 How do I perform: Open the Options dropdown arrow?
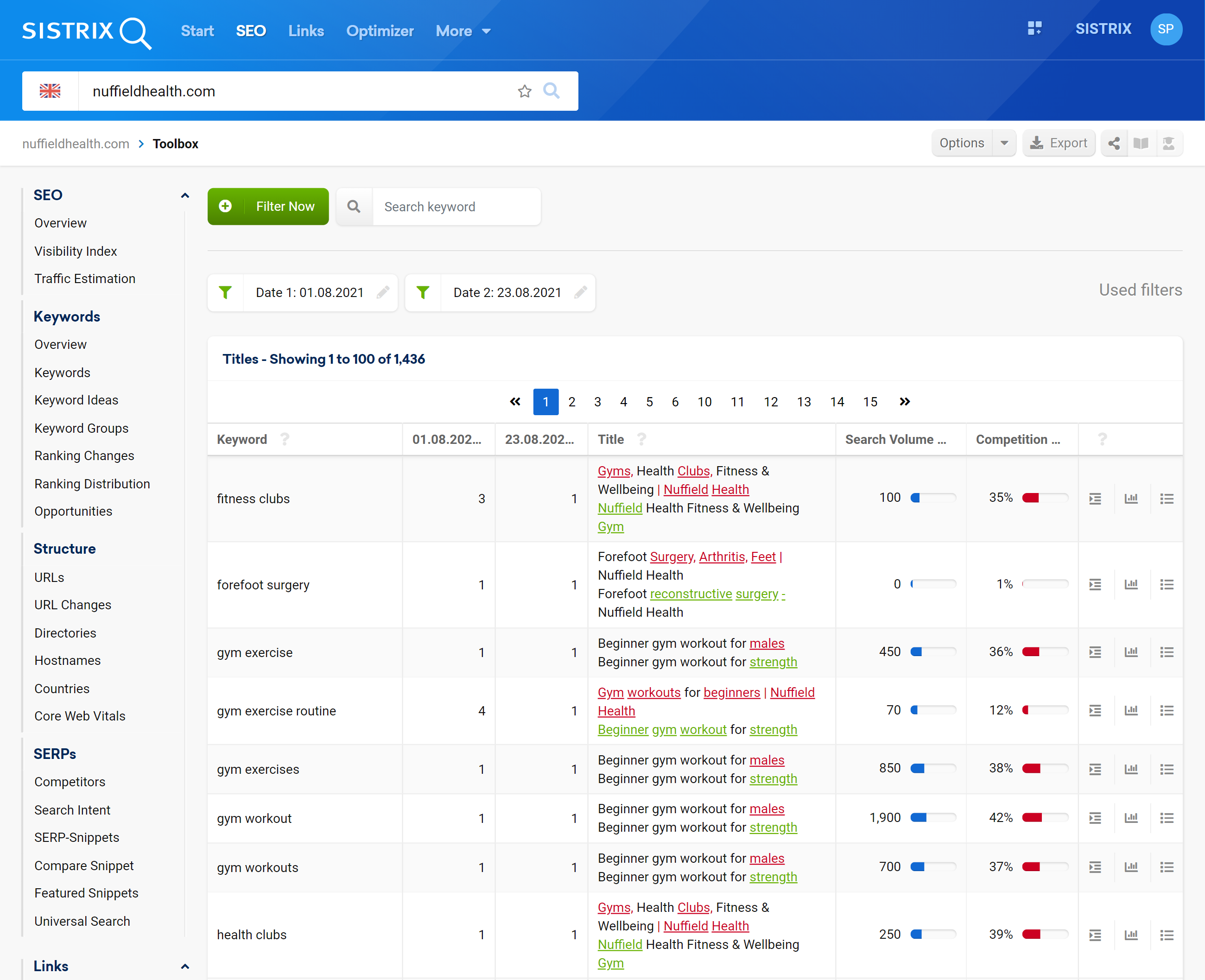[1004, 143]
